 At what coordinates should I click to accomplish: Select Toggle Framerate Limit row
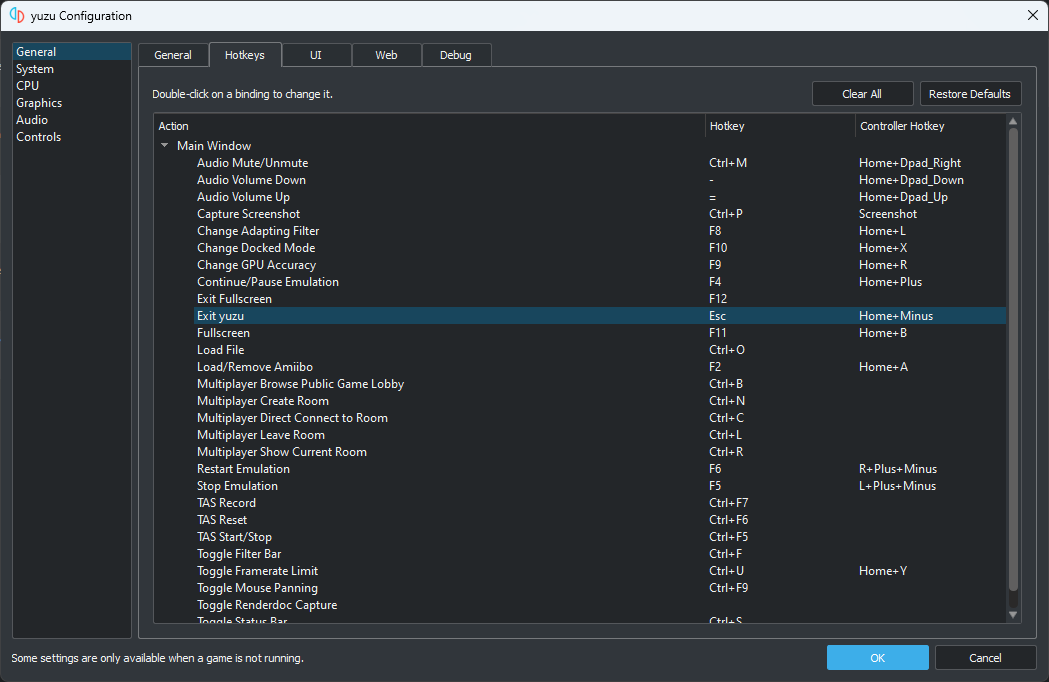coord(600,571)
